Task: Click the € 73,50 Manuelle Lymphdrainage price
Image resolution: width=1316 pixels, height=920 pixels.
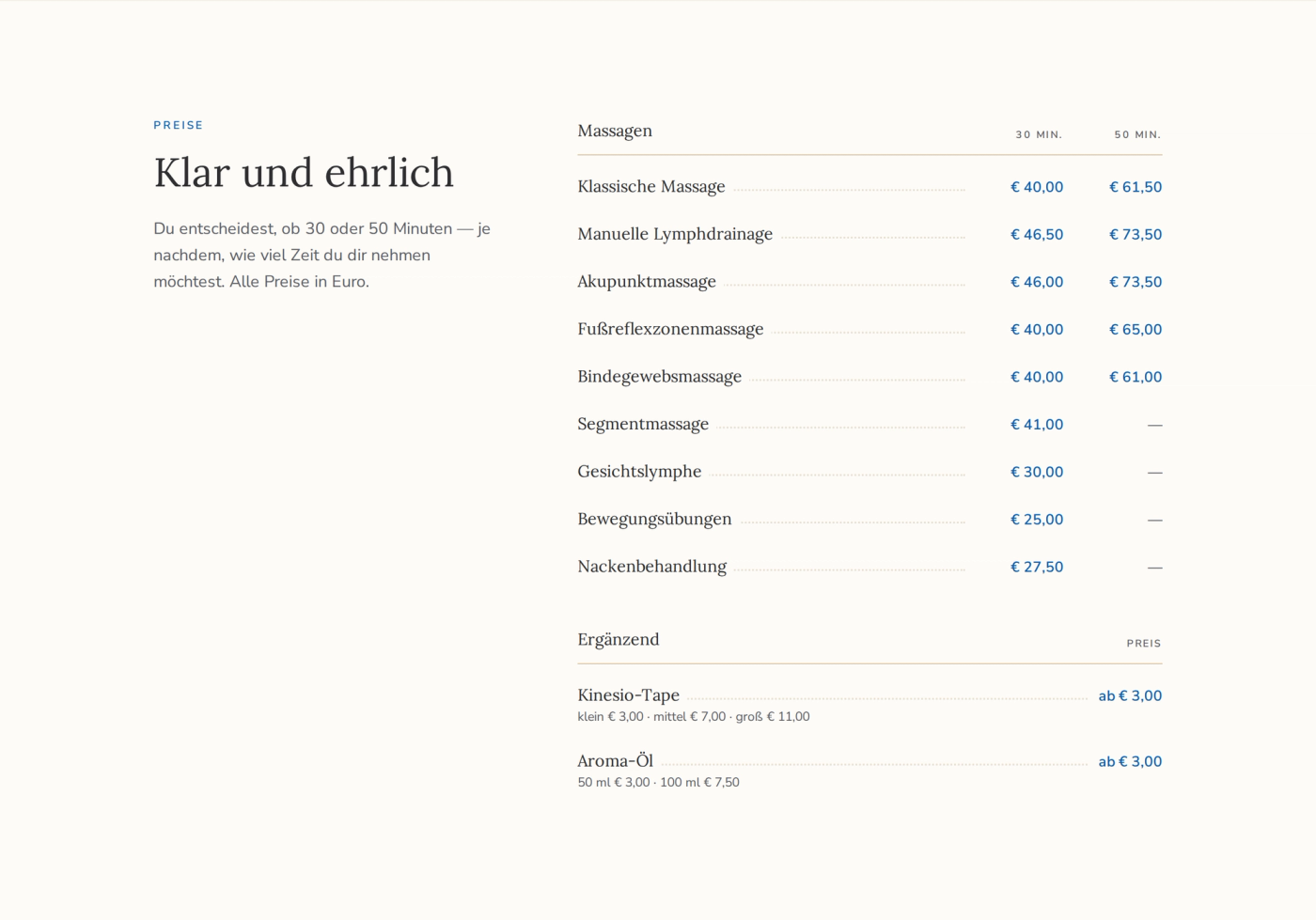Action: pos(1136,235)
